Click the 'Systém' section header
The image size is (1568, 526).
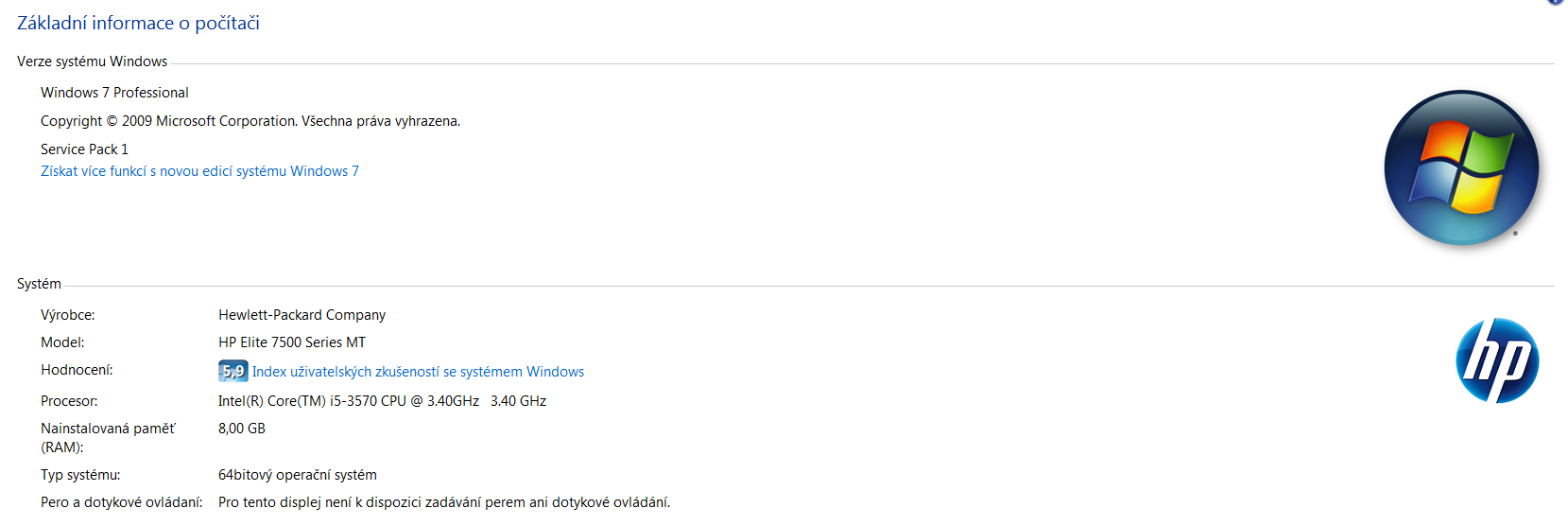(x=39, y=284)
